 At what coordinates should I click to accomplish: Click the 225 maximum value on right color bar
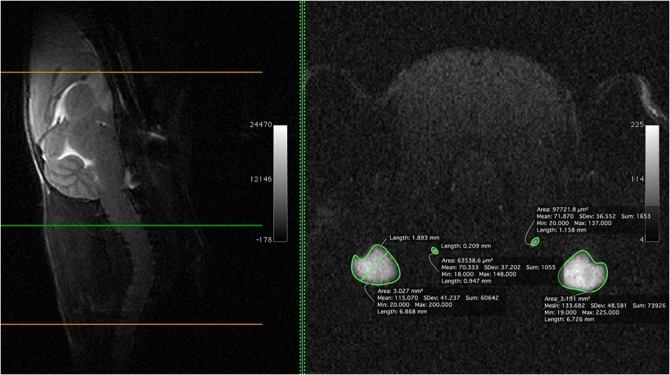(637, 125)
